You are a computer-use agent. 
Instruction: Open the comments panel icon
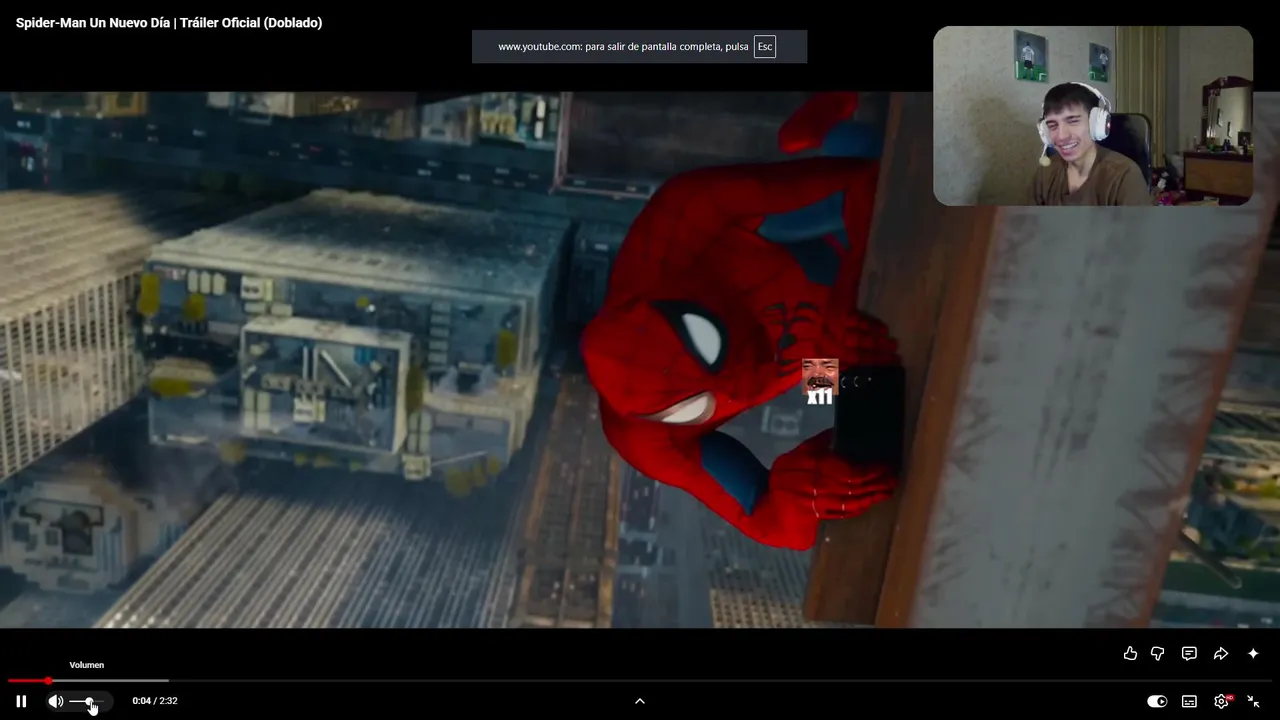pyautogui.click(x=1189, y=653)
